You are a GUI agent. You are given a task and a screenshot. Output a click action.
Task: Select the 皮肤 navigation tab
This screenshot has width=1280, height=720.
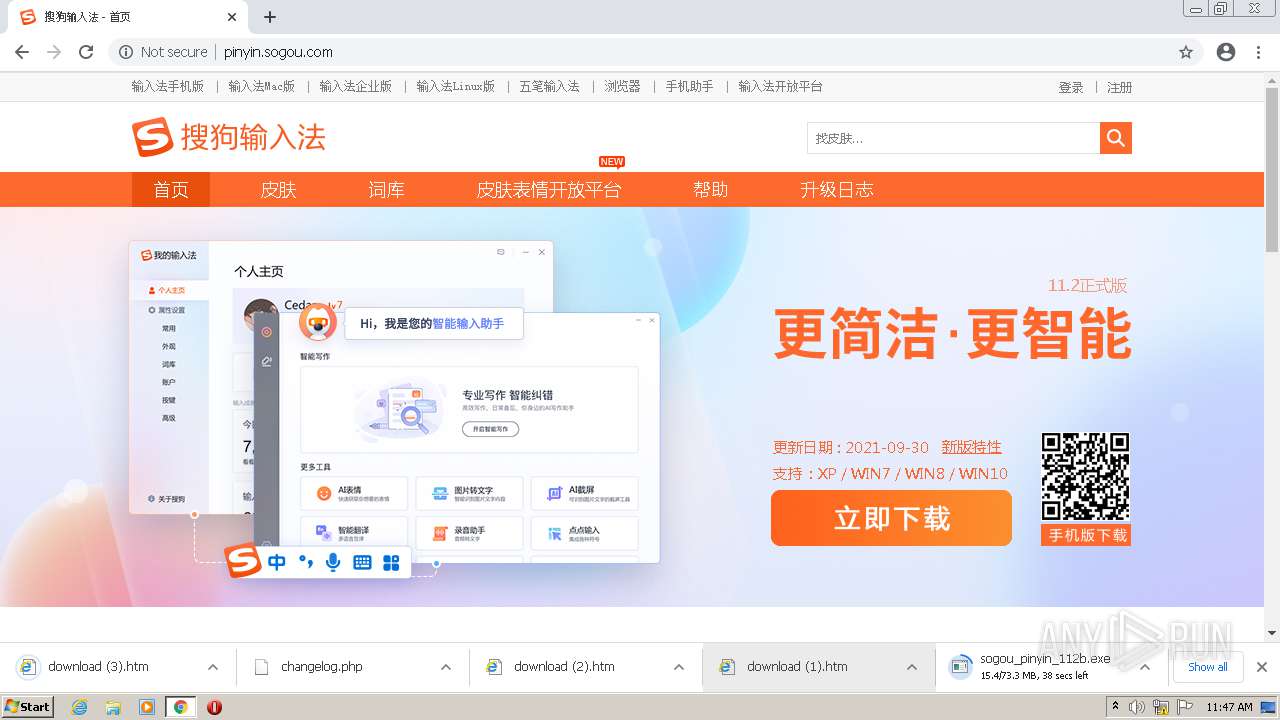[278, 189]
